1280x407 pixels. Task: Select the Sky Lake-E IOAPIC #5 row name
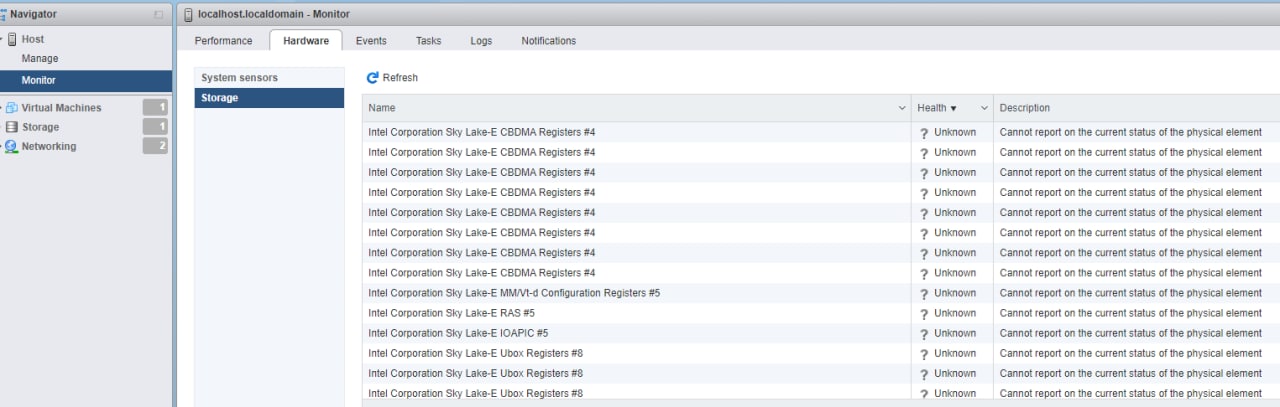coord(458,333)
